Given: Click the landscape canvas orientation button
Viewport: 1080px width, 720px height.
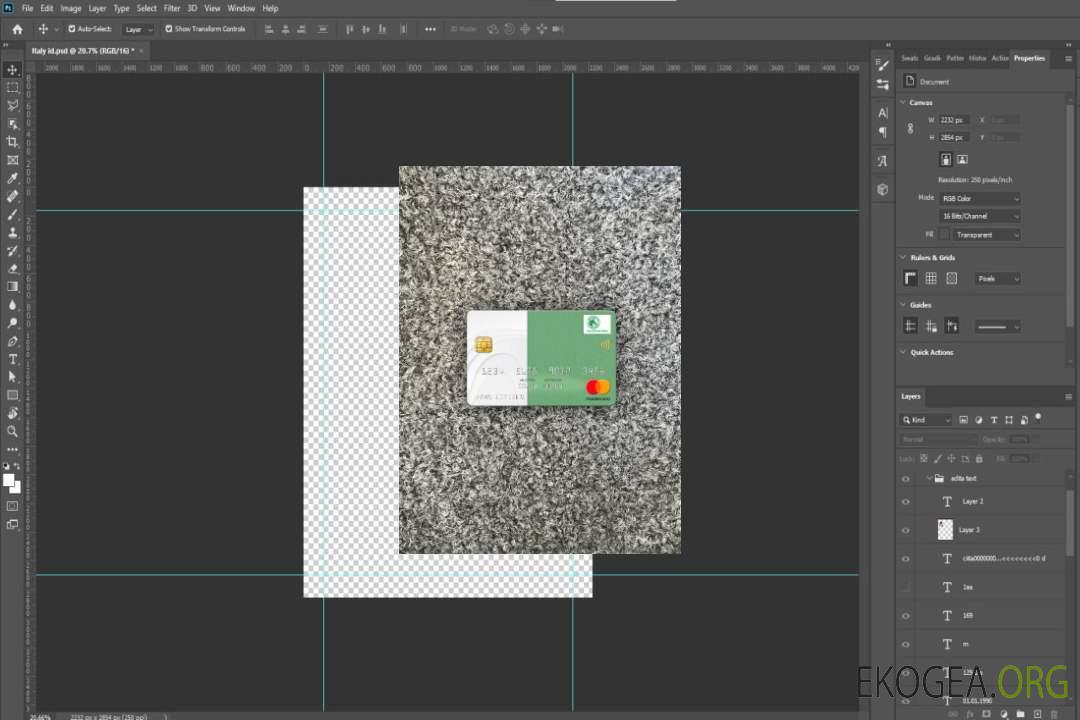Looking at the screenshot, I should click(962, 159).
